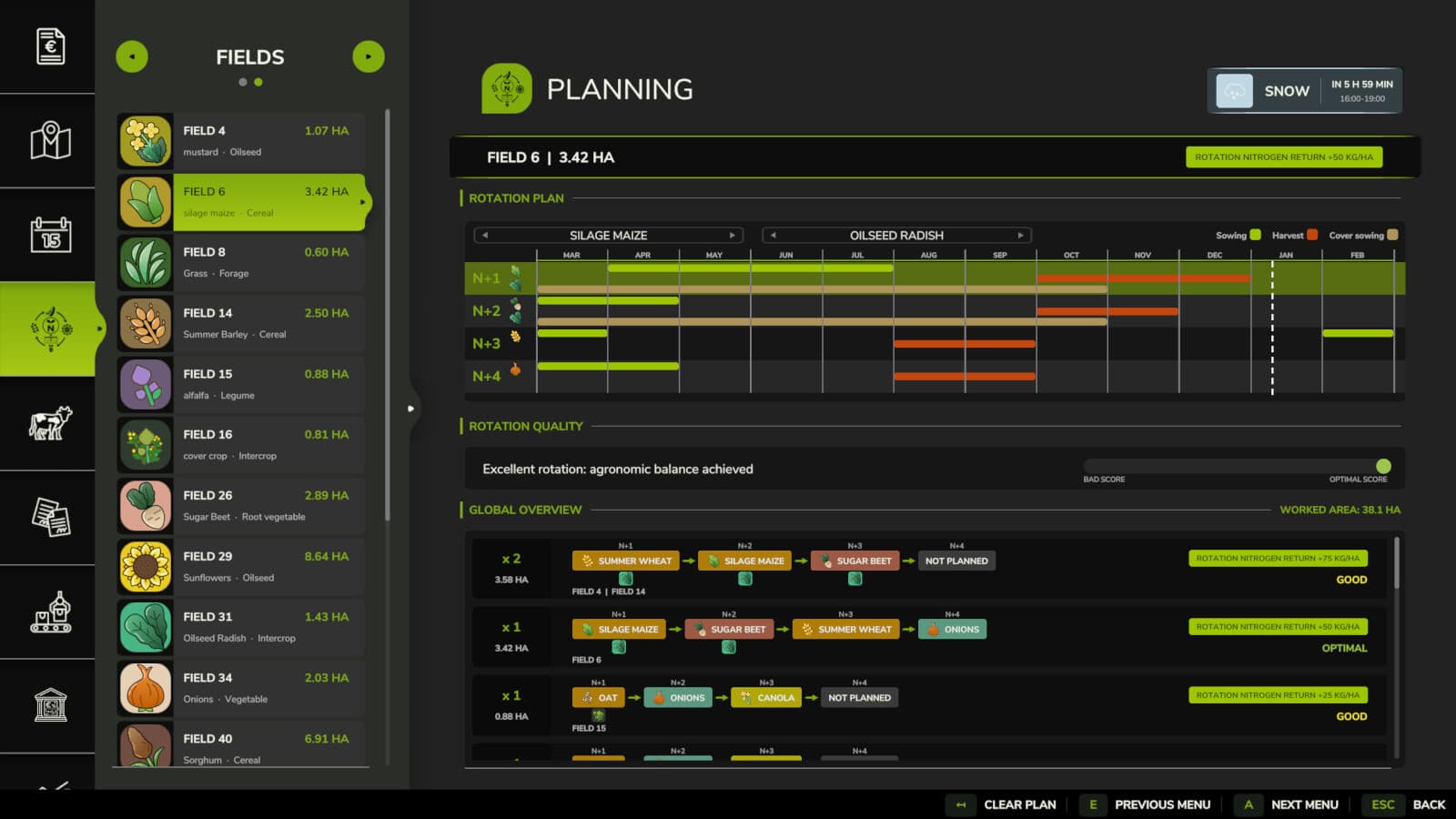Switch Oilseed Radish to next cover crop
The width and height of the screenshot is (1456, 819).
pyautogui.click(x=1020, y=235)
